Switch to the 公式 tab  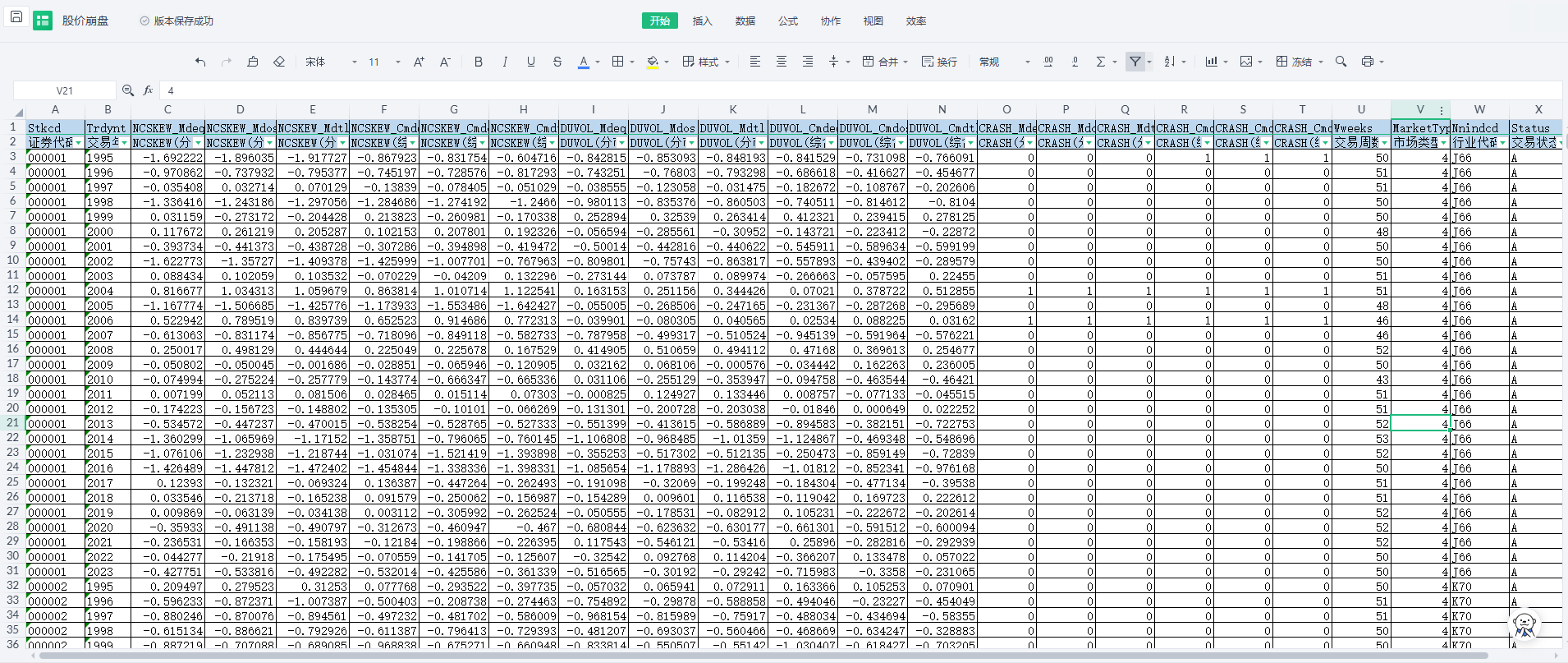[788, 21]
